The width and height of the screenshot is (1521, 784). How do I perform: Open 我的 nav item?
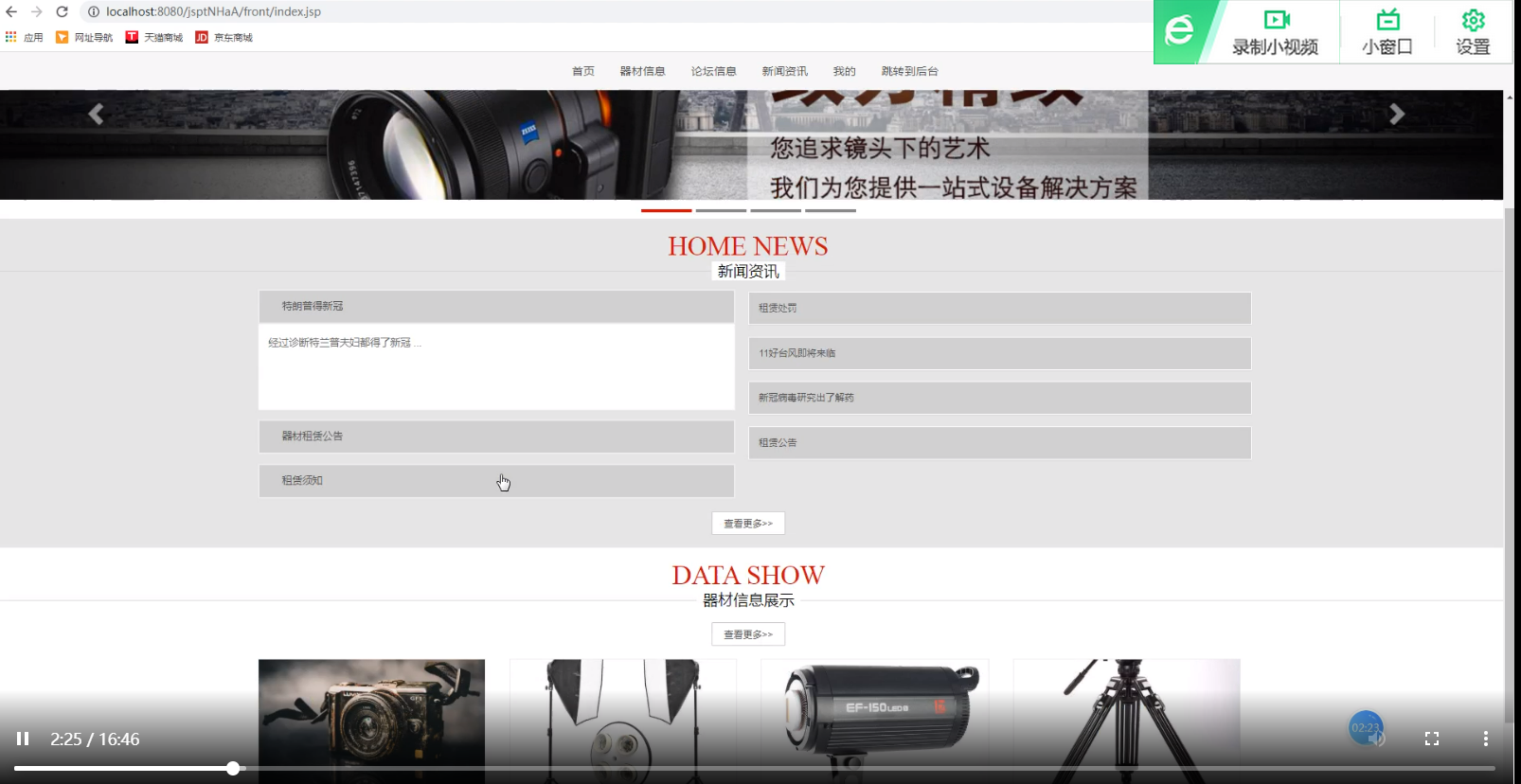click(x=845, y=71)
